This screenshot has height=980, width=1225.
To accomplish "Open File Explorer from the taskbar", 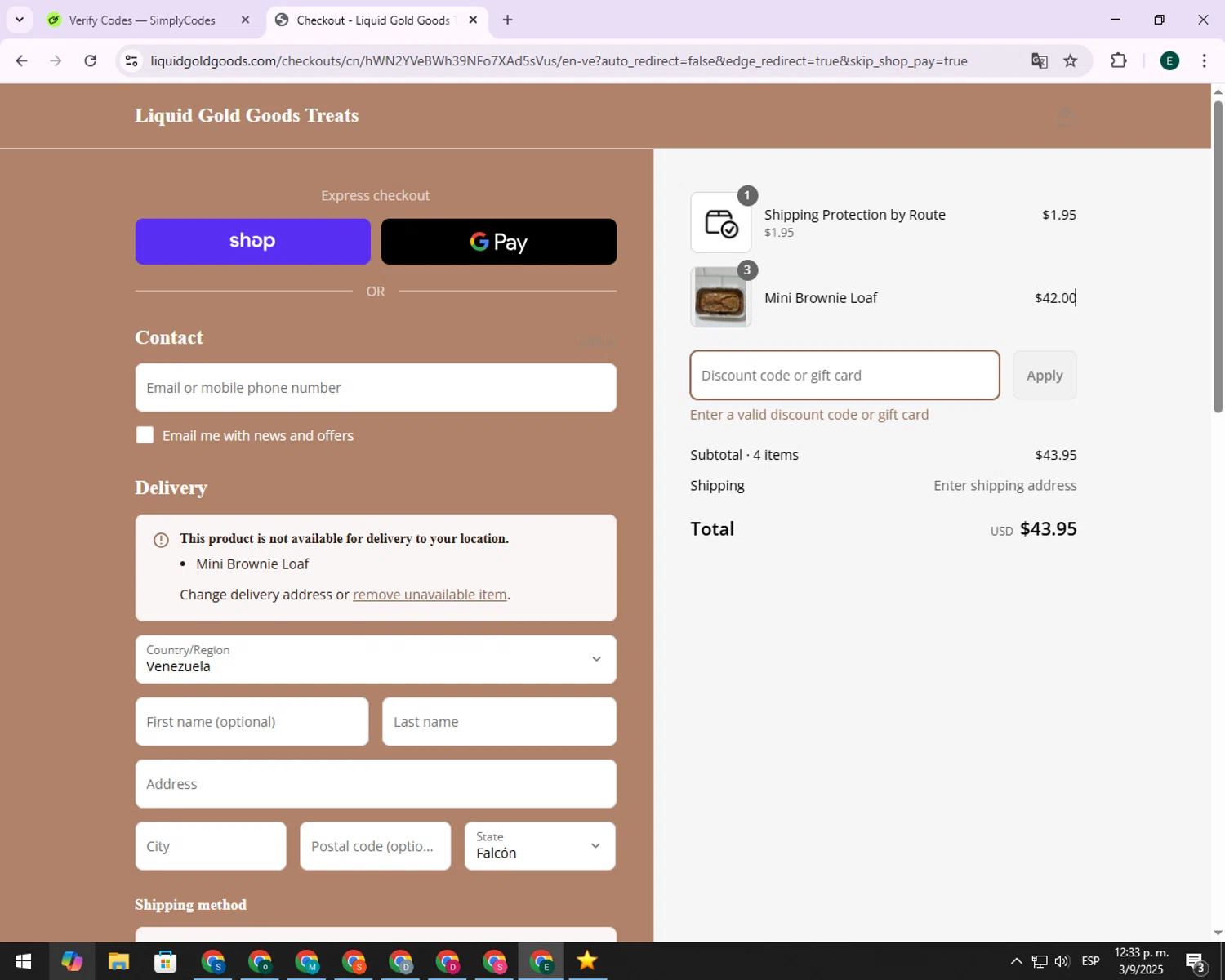I will 118,961.
